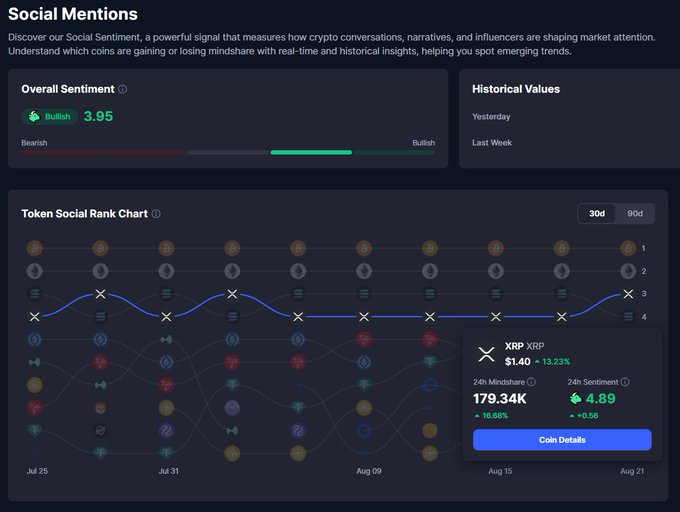Click the Aug 09 date label
Viewport: 680px width, 512px height.
369,471
